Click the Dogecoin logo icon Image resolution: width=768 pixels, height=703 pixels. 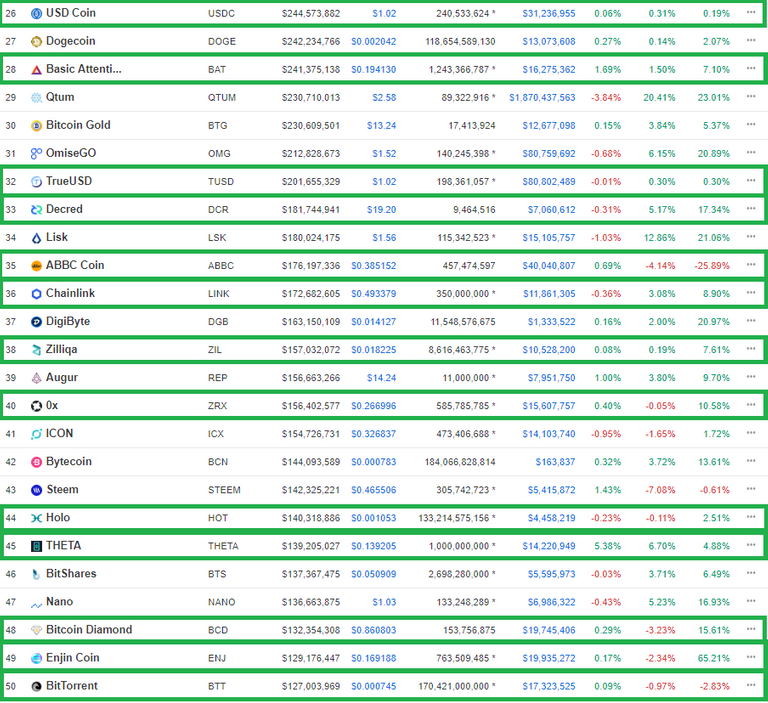(36, 42)
